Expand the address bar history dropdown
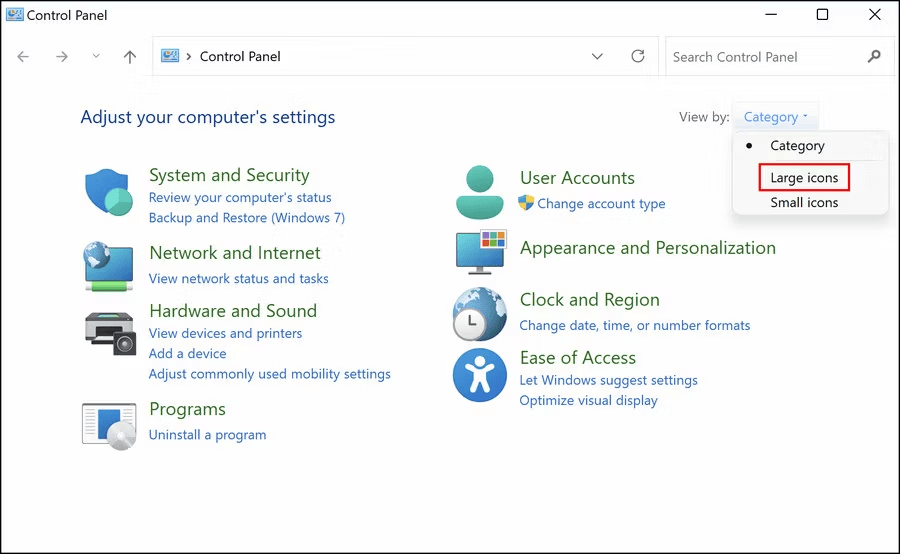This screenshot has height=554, width=900. [x=597, y=56]
